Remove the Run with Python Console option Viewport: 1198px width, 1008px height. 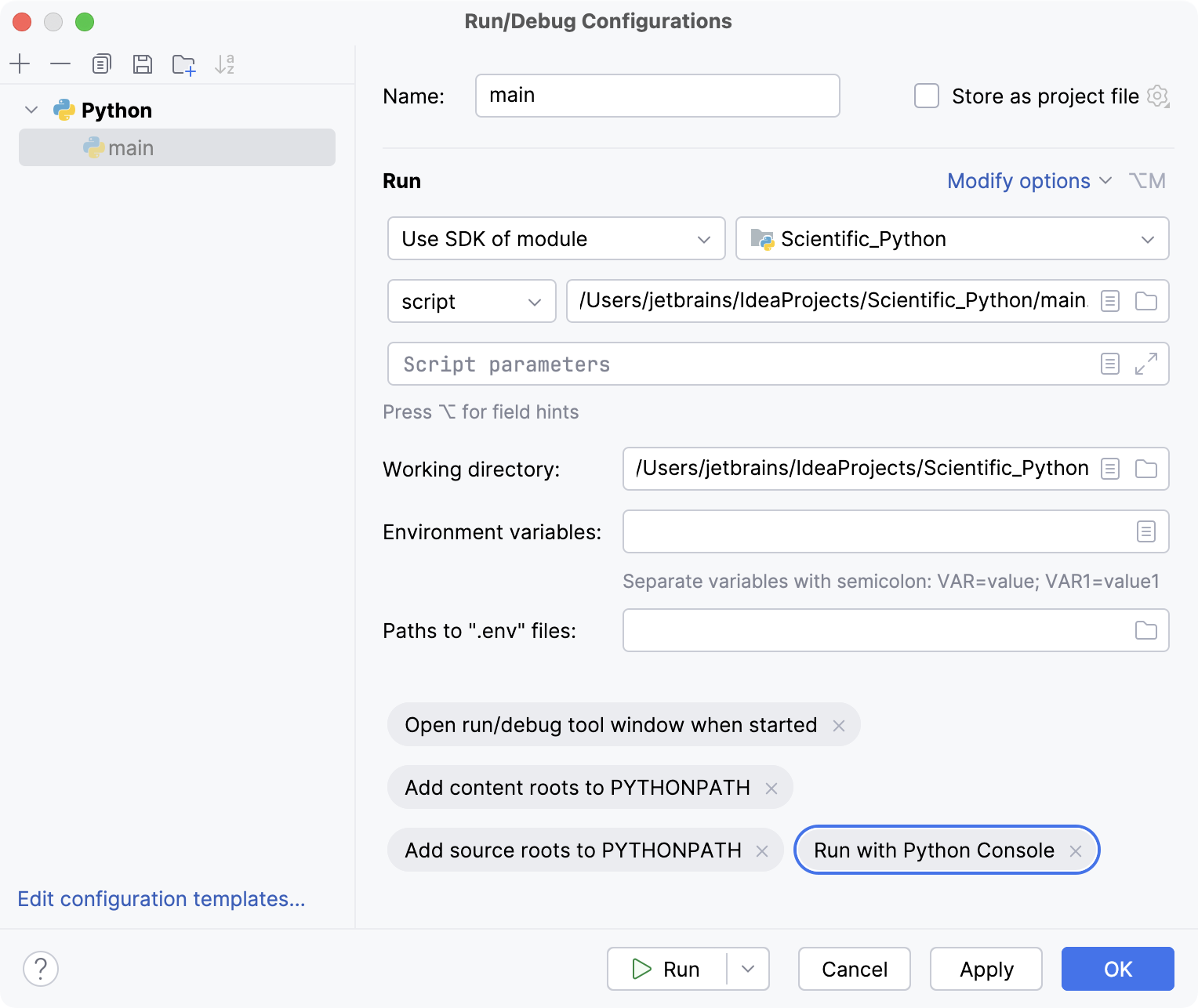(1076, 850)
